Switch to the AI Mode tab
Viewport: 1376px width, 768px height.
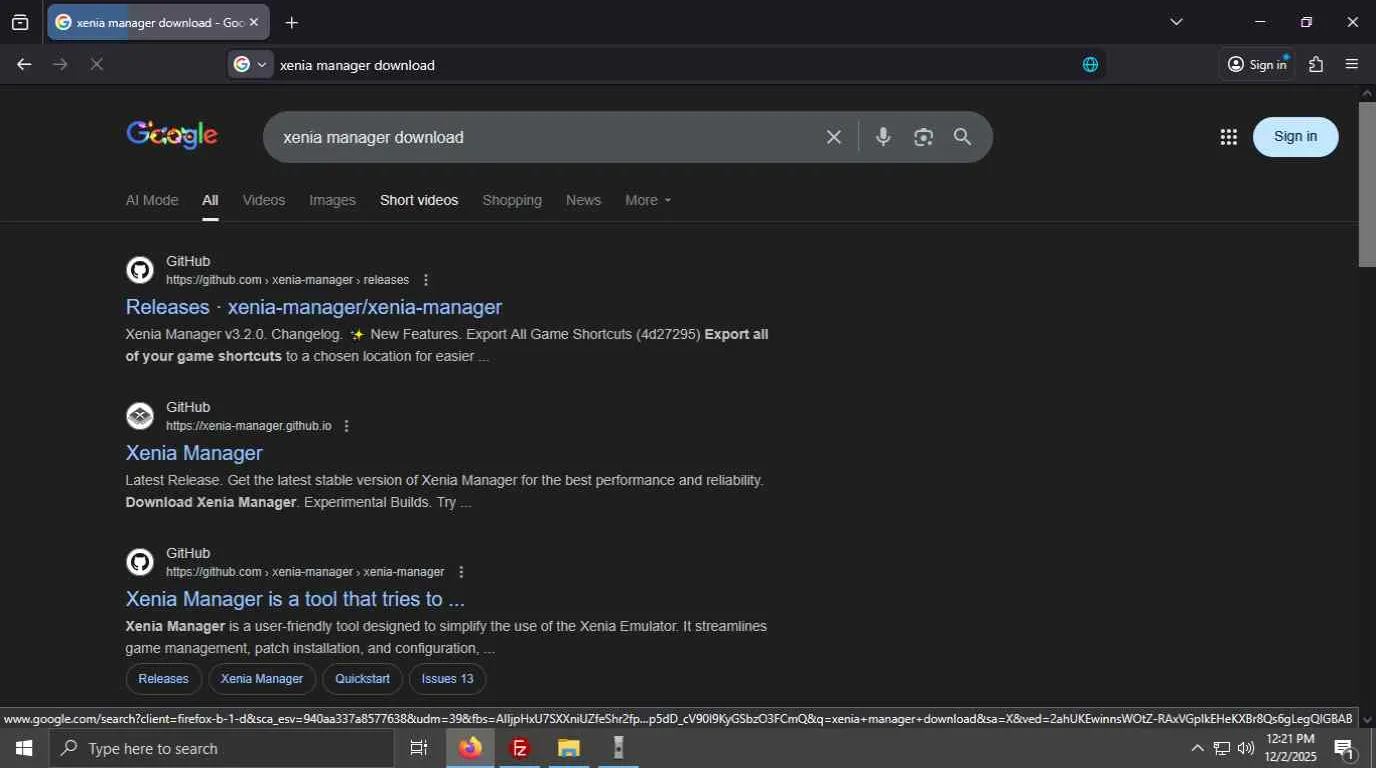[x=152, y=200]
